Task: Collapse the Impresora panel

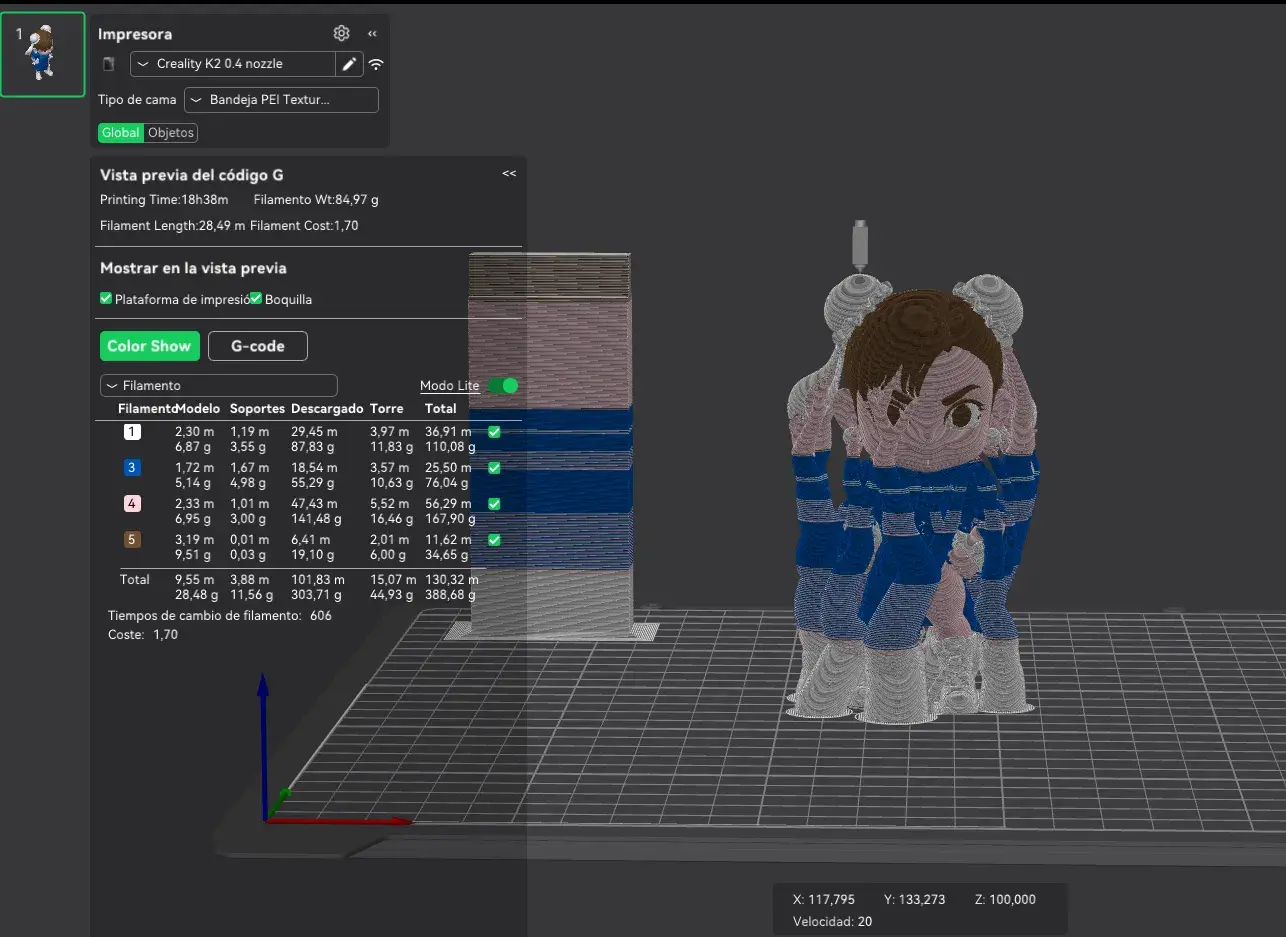Action: click(x=372, y=34)
